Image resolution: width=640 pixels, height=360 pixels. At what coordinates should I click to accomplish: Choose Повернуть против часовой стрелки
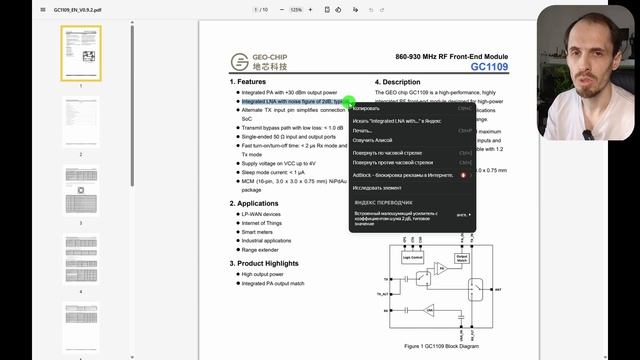click(412, 162)
